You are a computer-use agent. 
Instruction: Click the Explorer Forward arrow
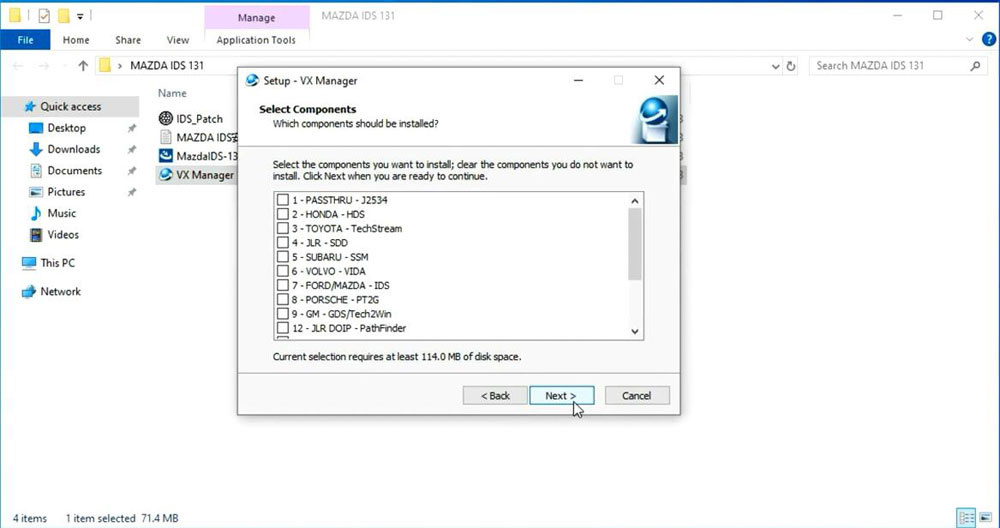click(x=43, y=66)
